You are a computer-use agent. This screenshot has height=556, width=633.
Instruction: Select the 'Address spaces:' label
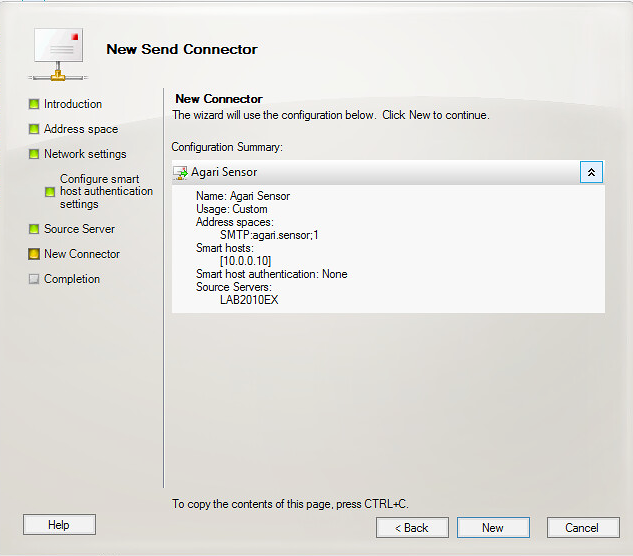pyautogui.click(x=235, y=222)
